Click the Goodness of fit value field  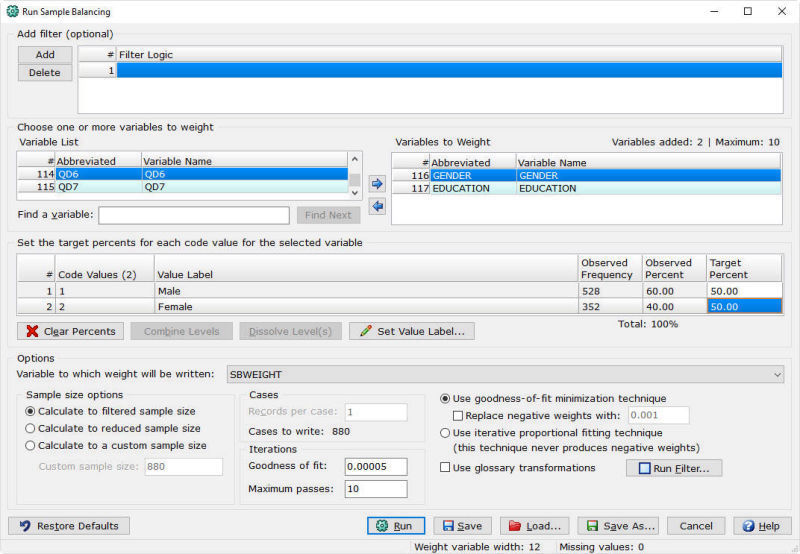(x=376, y=466)
